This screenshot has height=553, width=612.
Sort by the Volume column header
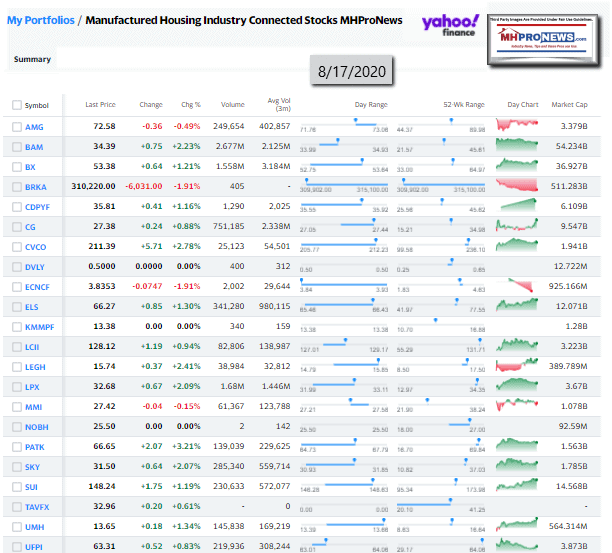pos(232,105)
